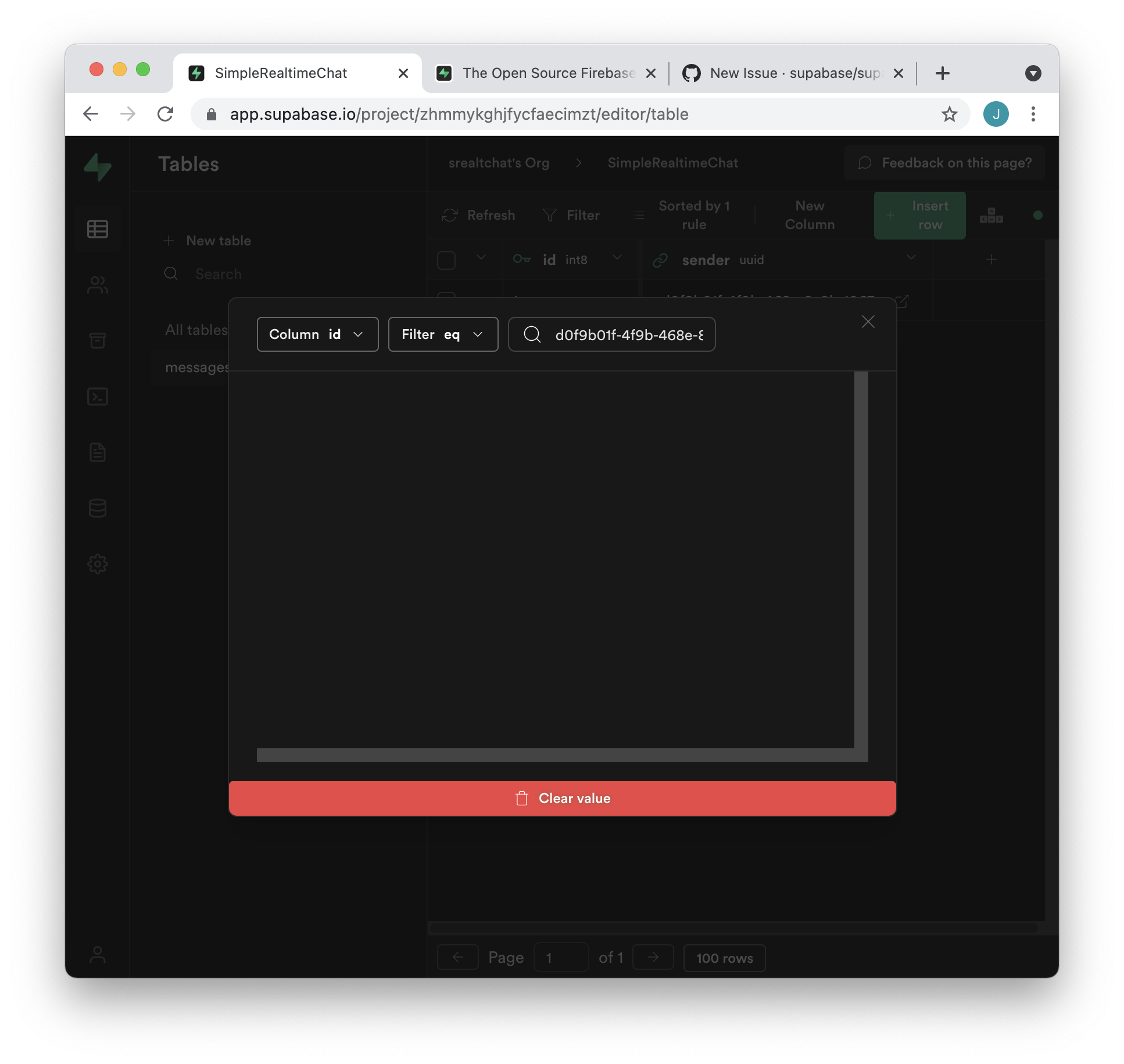Bookmark this page with the star icon

pyautogui.click(x=949, y=114)
